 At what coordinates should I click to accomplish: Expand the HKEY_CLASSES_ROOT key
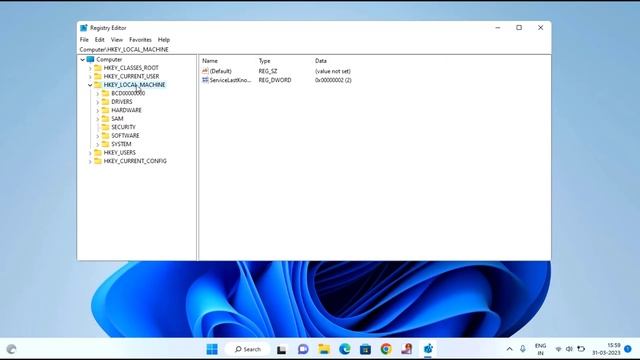(x=90, y=68)
